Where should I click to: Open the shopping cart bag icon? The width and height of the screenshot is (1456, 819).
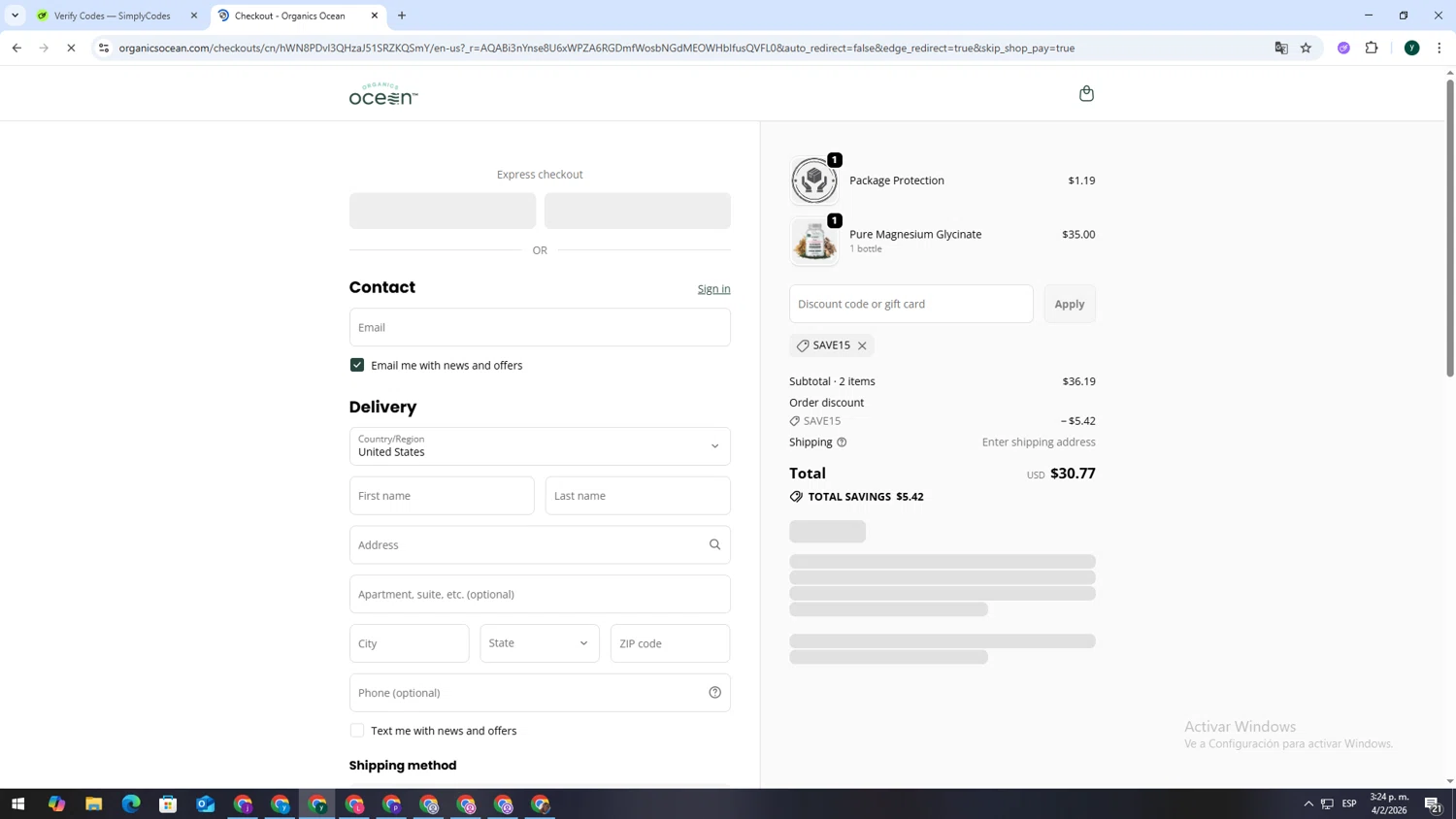pos(1086,93)
